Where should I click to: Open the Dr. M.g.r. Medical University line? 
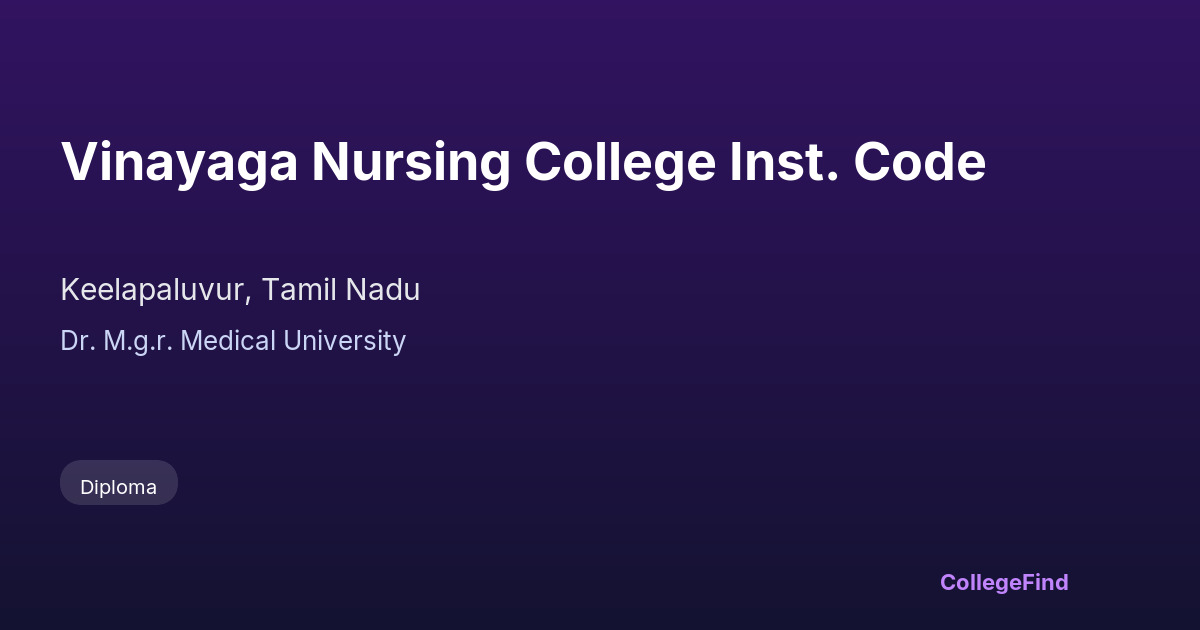pos(233,341)
